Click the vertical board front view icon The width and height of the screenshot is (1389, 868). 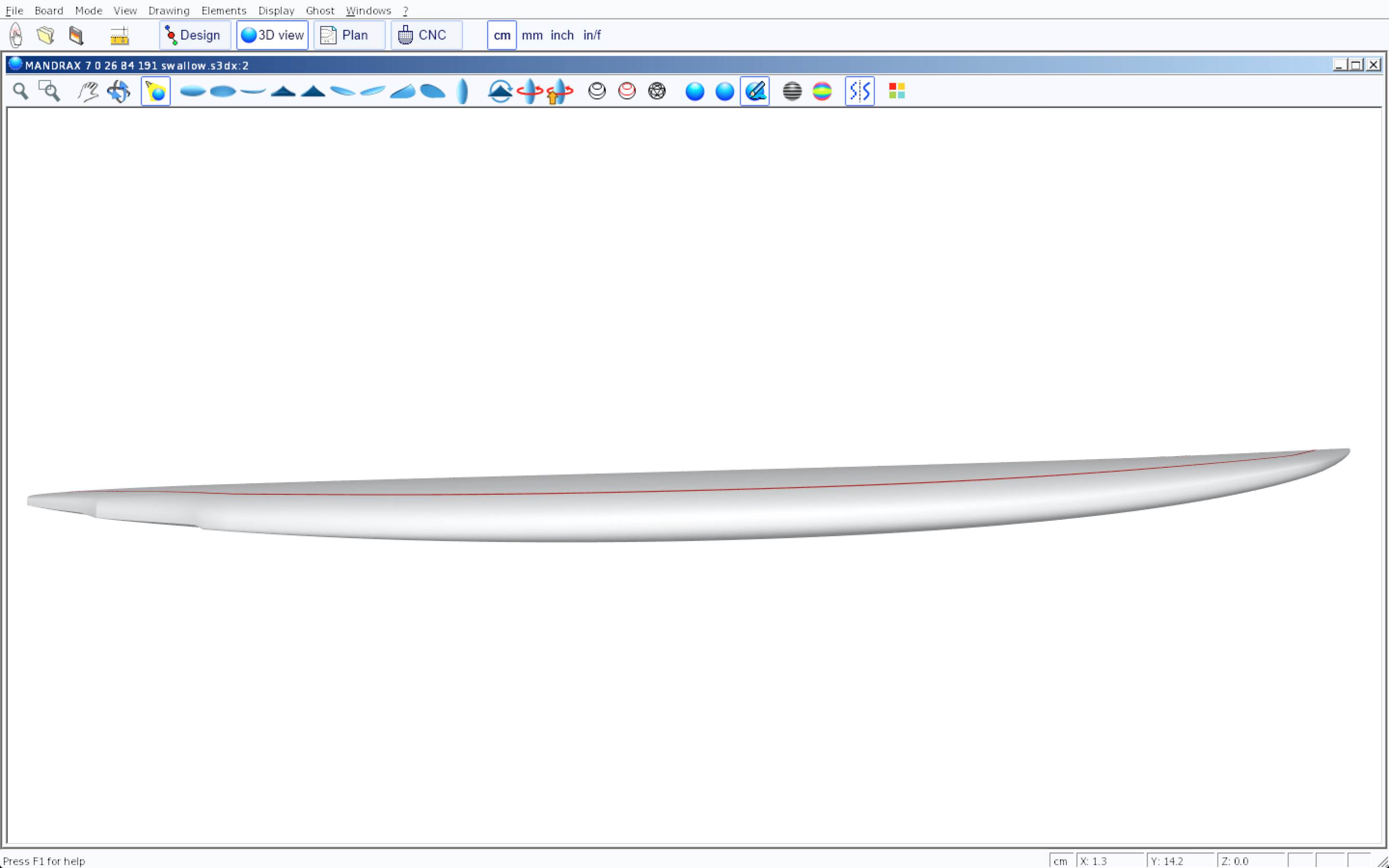[x=462, y=91]
